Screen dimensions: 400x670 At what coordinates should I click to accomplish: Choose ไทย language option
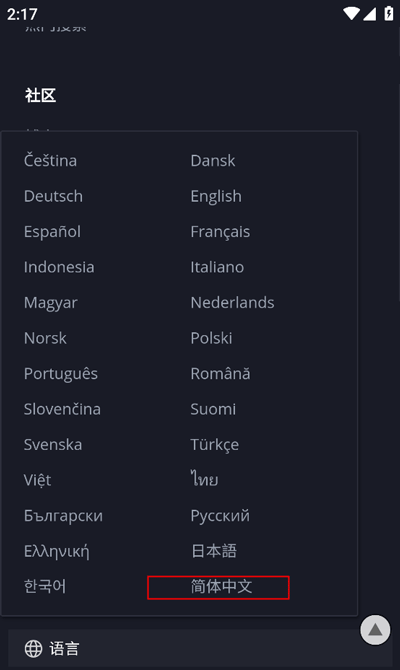click(204, 479)
